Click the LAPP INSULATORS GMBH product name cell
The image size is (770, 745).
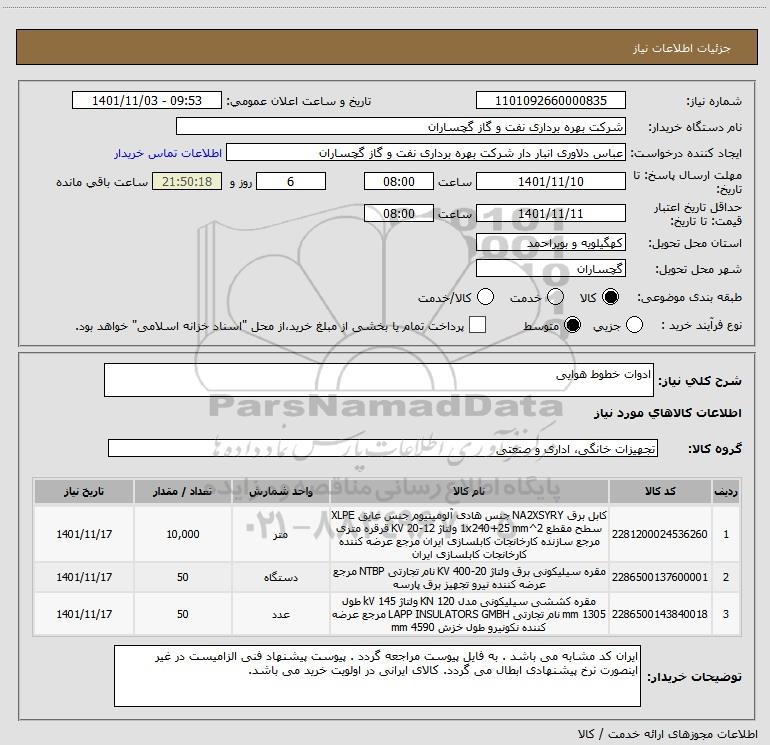pos(469,614)
